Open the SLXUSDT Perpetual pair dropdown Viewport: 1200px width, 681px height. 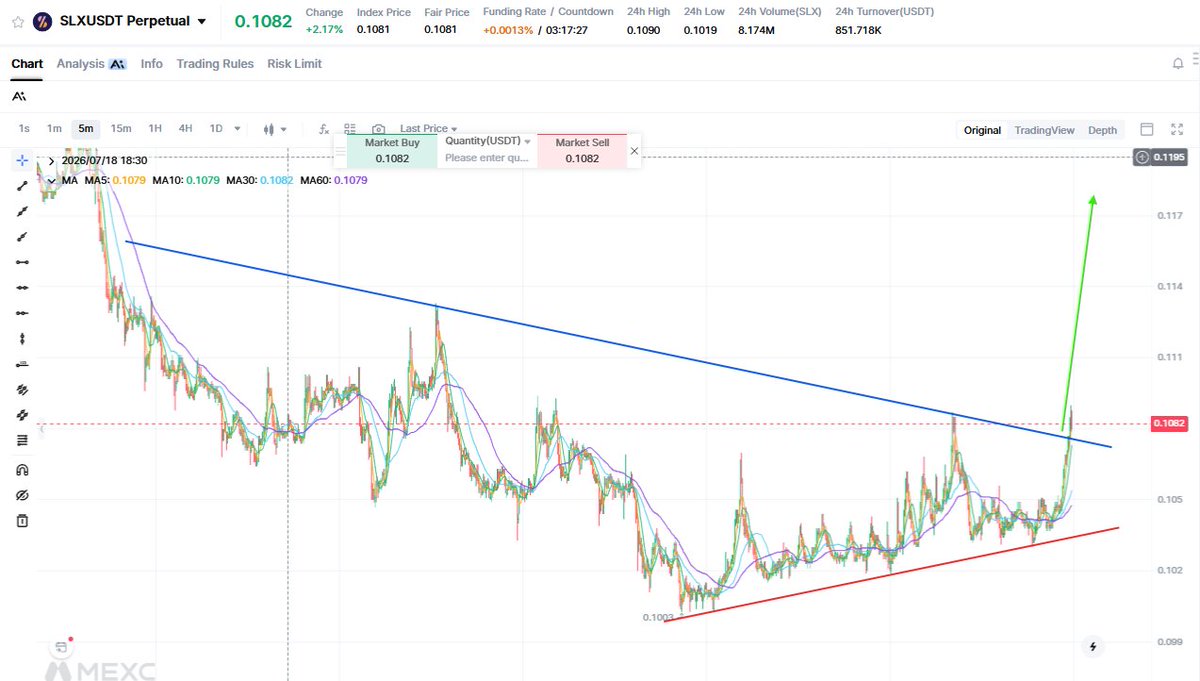point(202,21)
